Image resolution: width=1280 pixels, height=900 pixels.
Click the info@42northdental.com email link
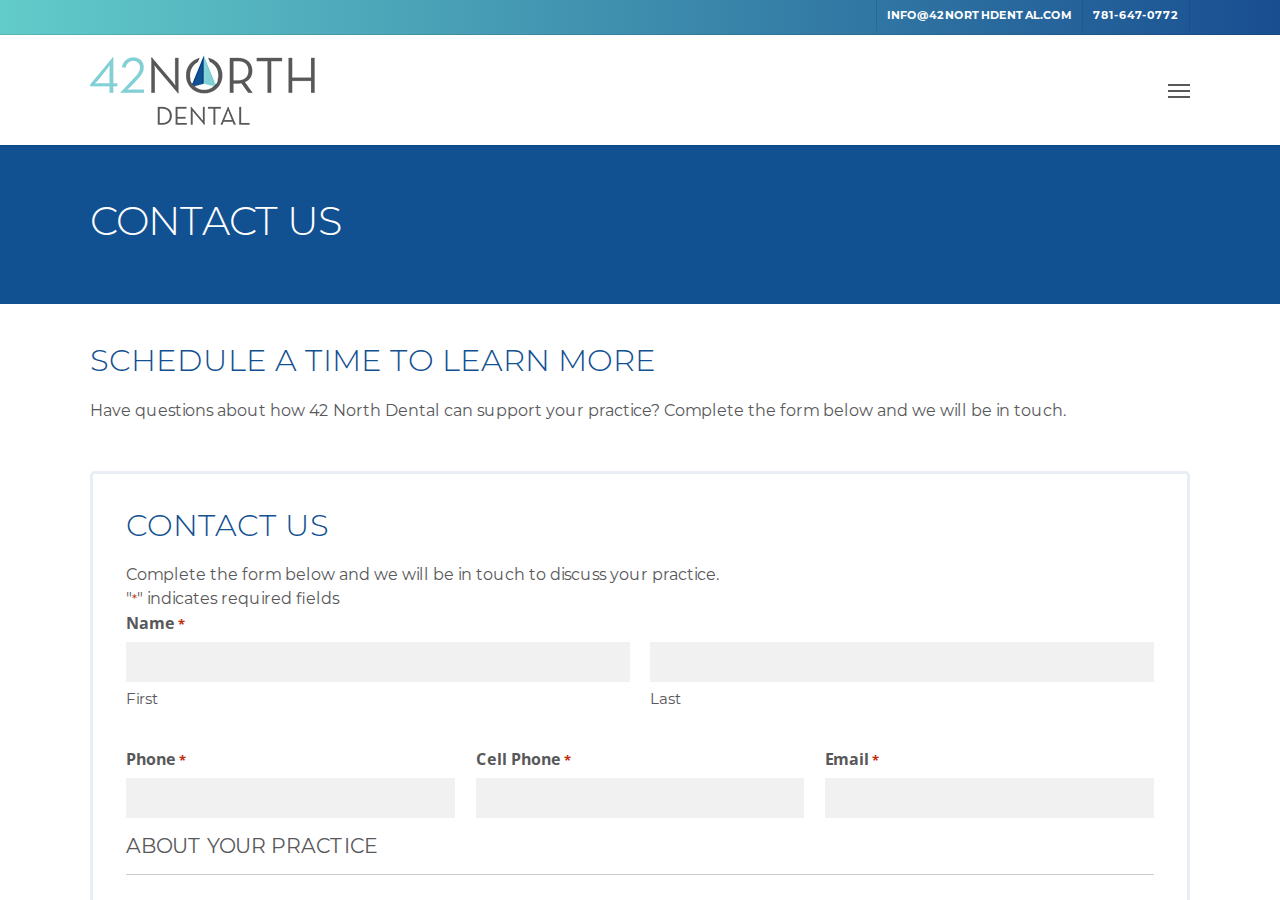coord(979,15)
